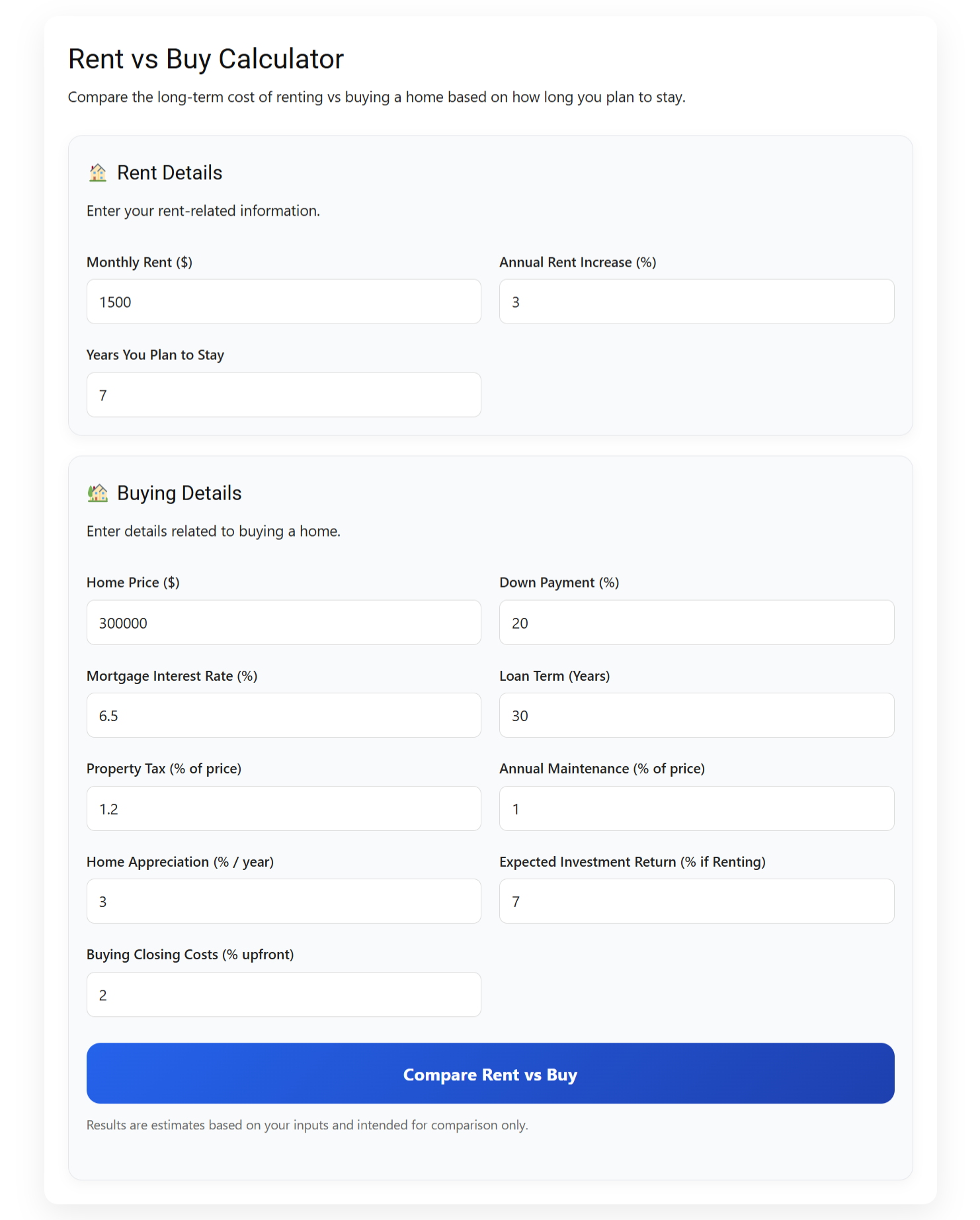
Task: Click the calculator description under the title
Action: pyautogui.click(x=377, y=97)
